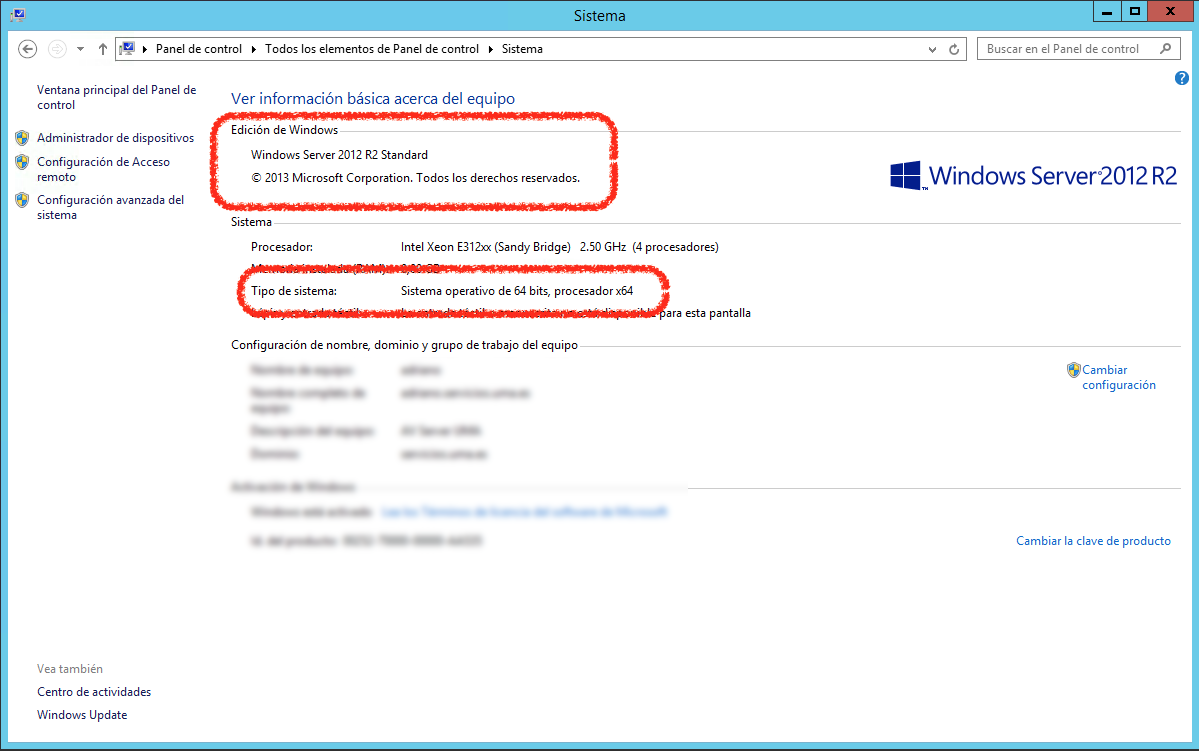Open Administrador de dispositivos link

click(x=115, y=138)
